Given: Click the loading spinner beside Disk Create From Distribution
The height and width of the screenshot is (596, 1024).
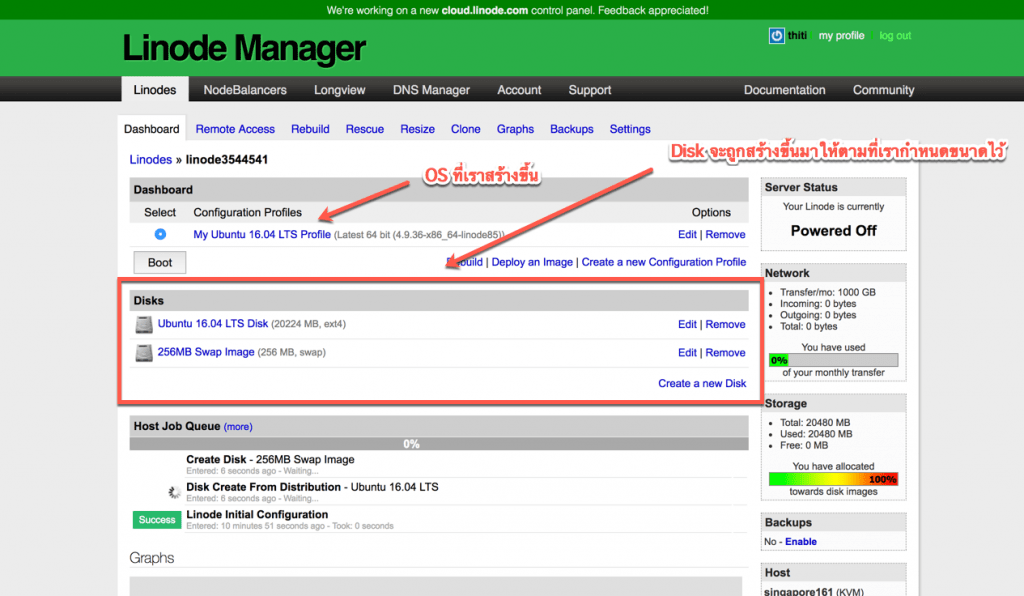Looking at the screenshot, I should click(175, 491).
